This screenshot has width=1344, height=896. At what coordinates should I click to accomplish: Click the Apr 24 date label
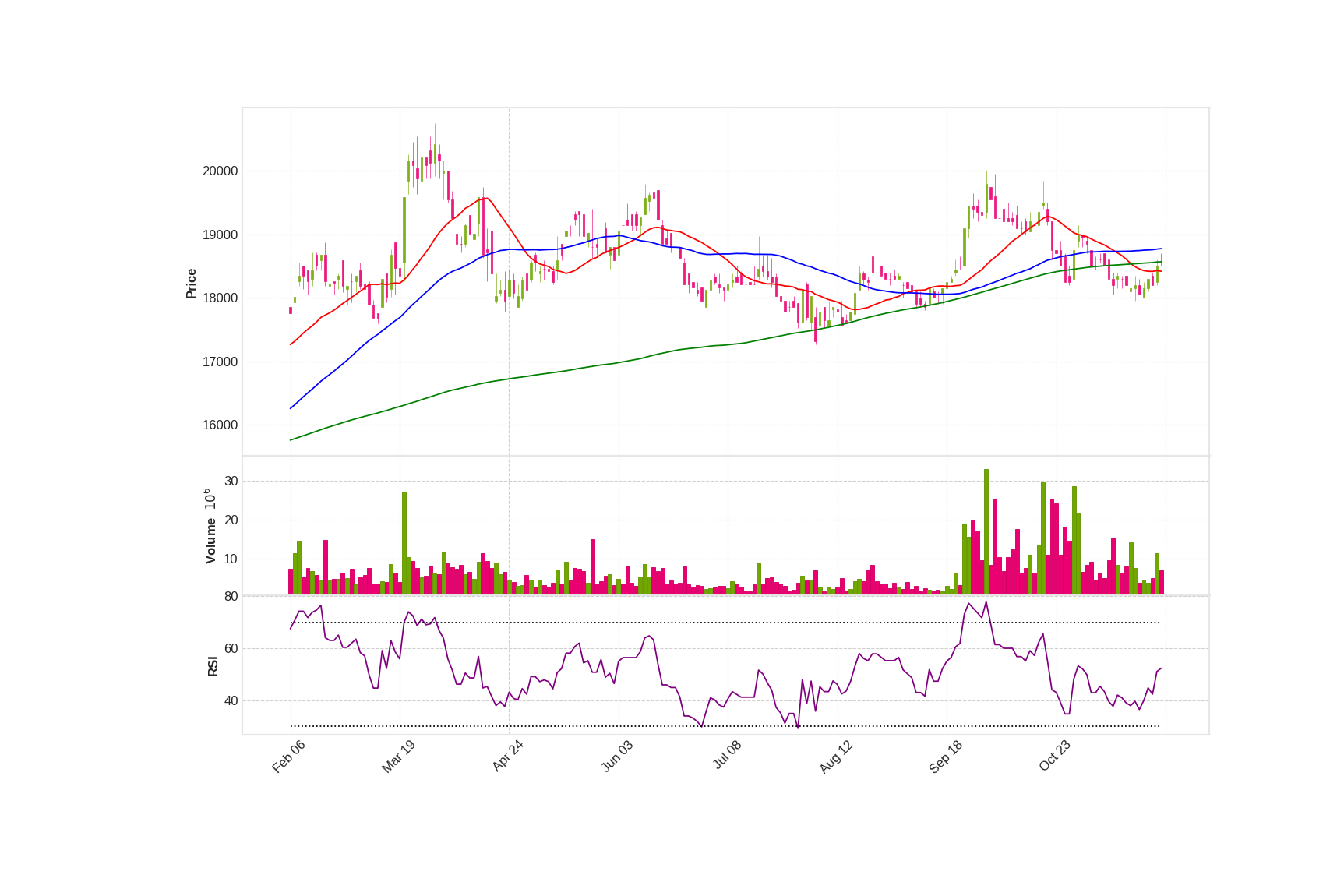click(x=507, y=757)
